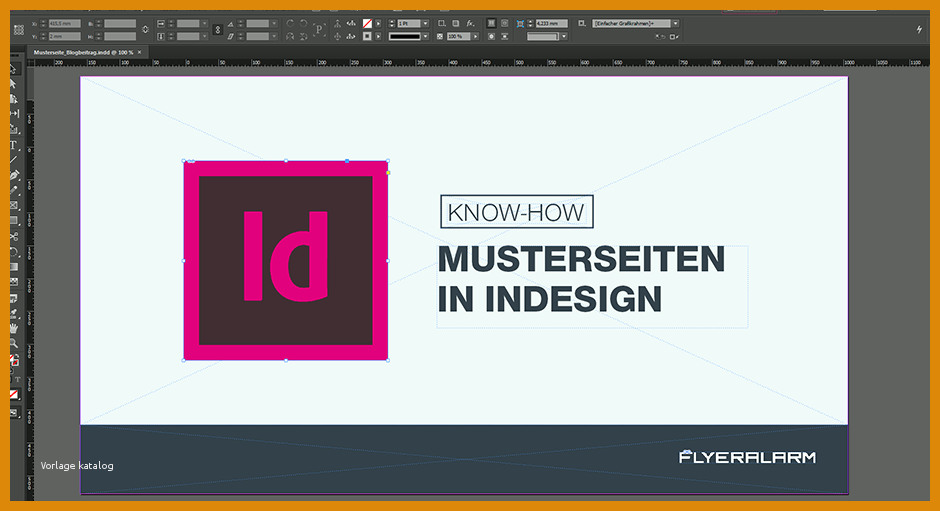940x511 pixels.
Task: Open the stroke style line dropdown
Action: 426,37
